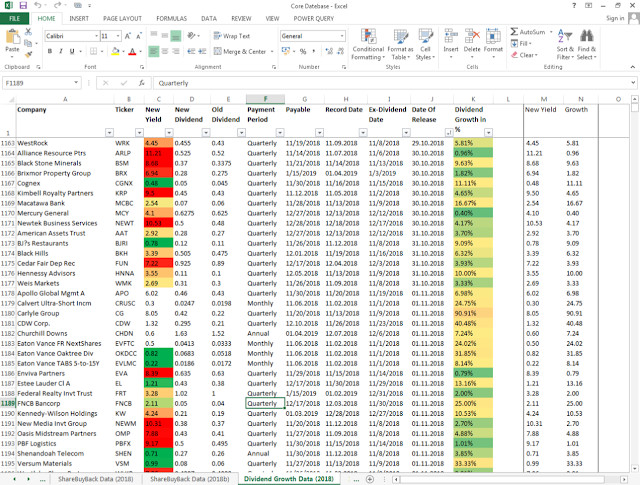Open the Company column filter dropdown
This screenshot has height=485, width=640.
[x=109, y=132]
